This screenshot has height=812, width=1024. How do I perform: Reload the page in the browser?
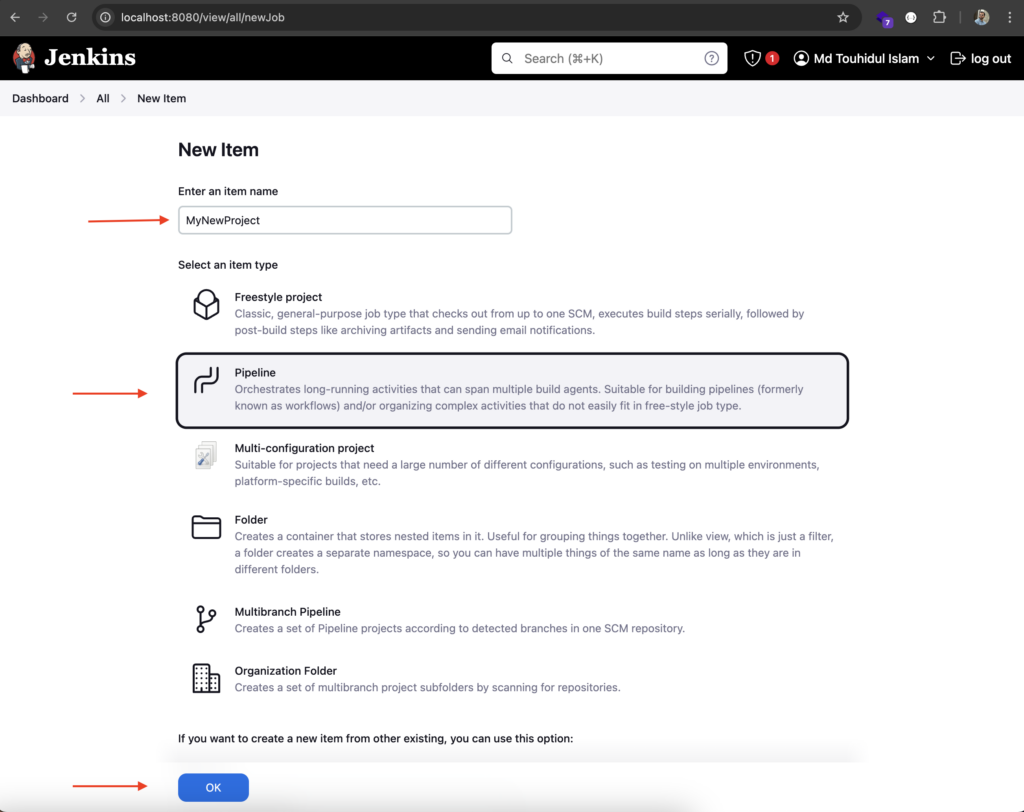coord(71,18)
